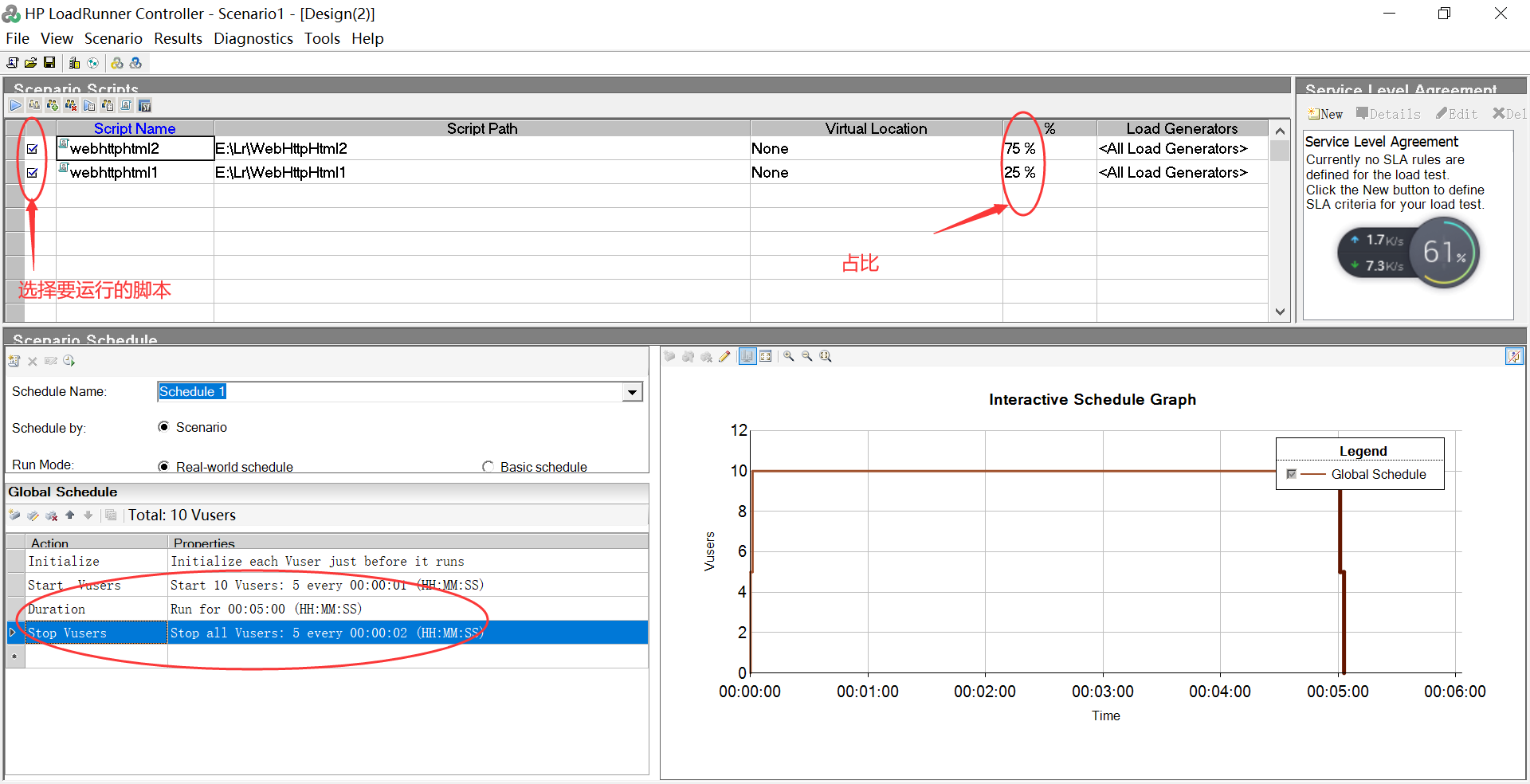Click the globe network icon in the main toolbar

pyautogui.click(x=93, y=63)
